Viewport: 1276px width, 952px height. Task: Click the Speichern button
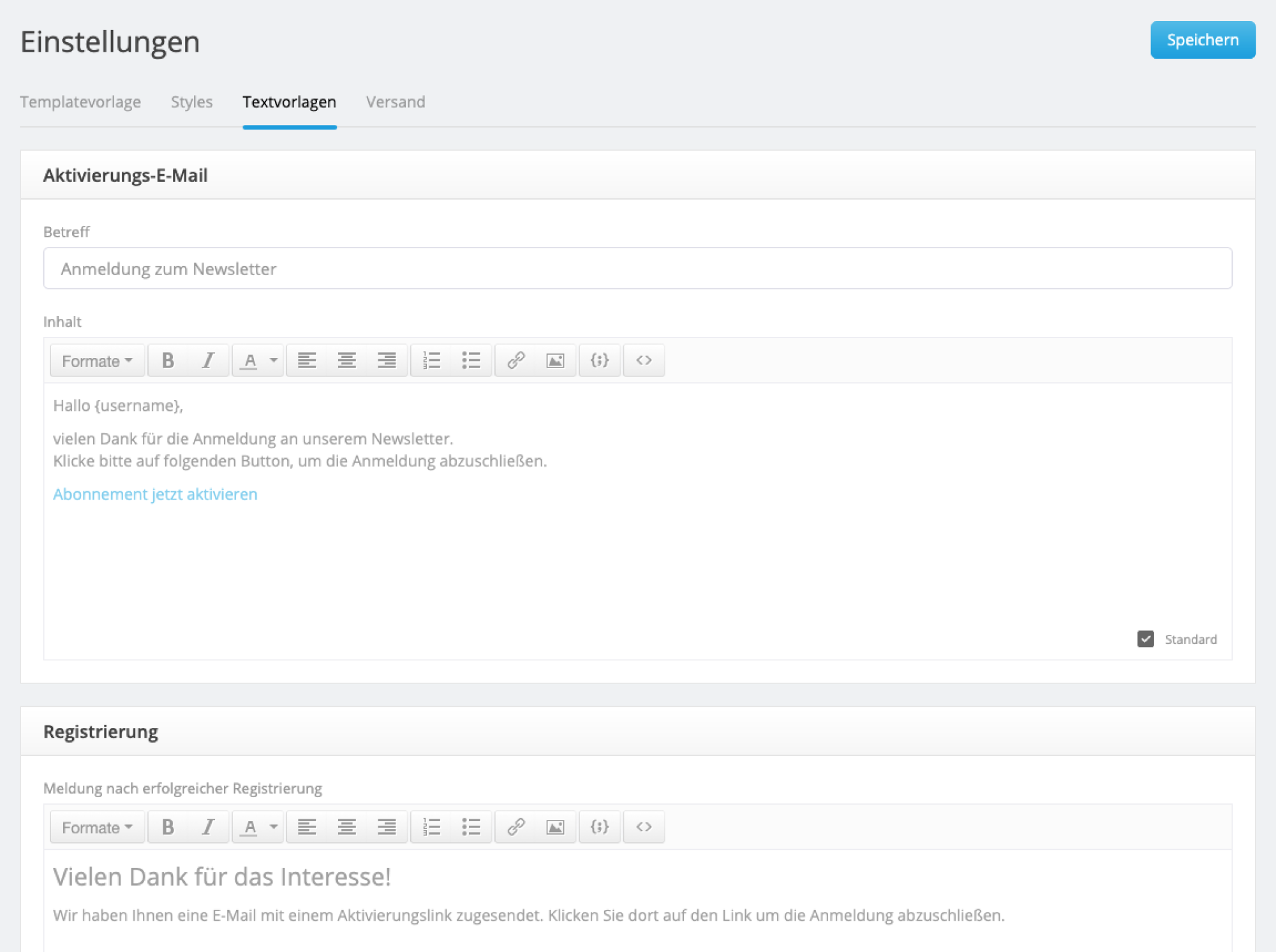click(x=1202, y=40)
